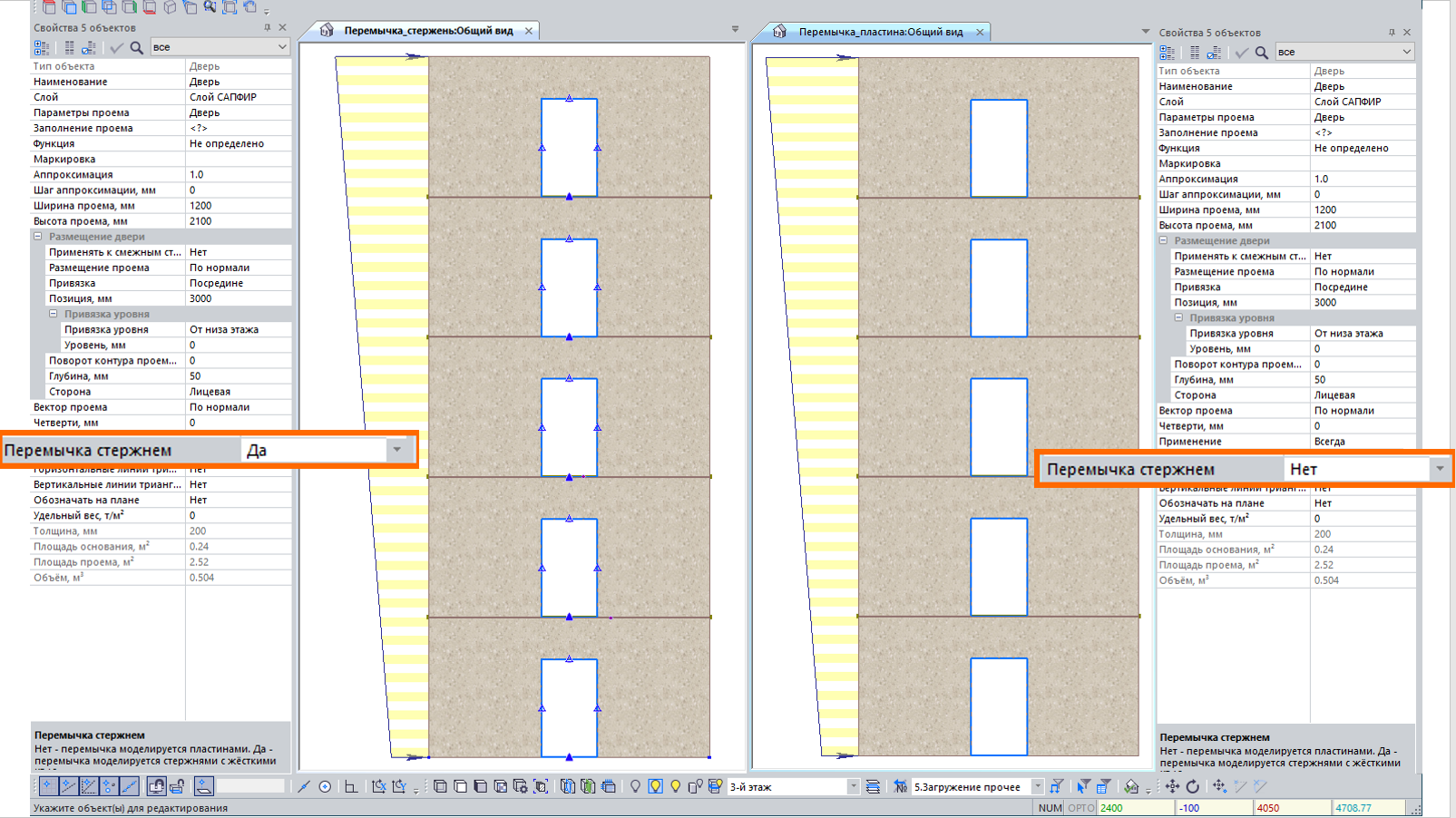
Task: Click the left 'Ширина проема, мм' value 1200
Action: [x=238, y=206]
